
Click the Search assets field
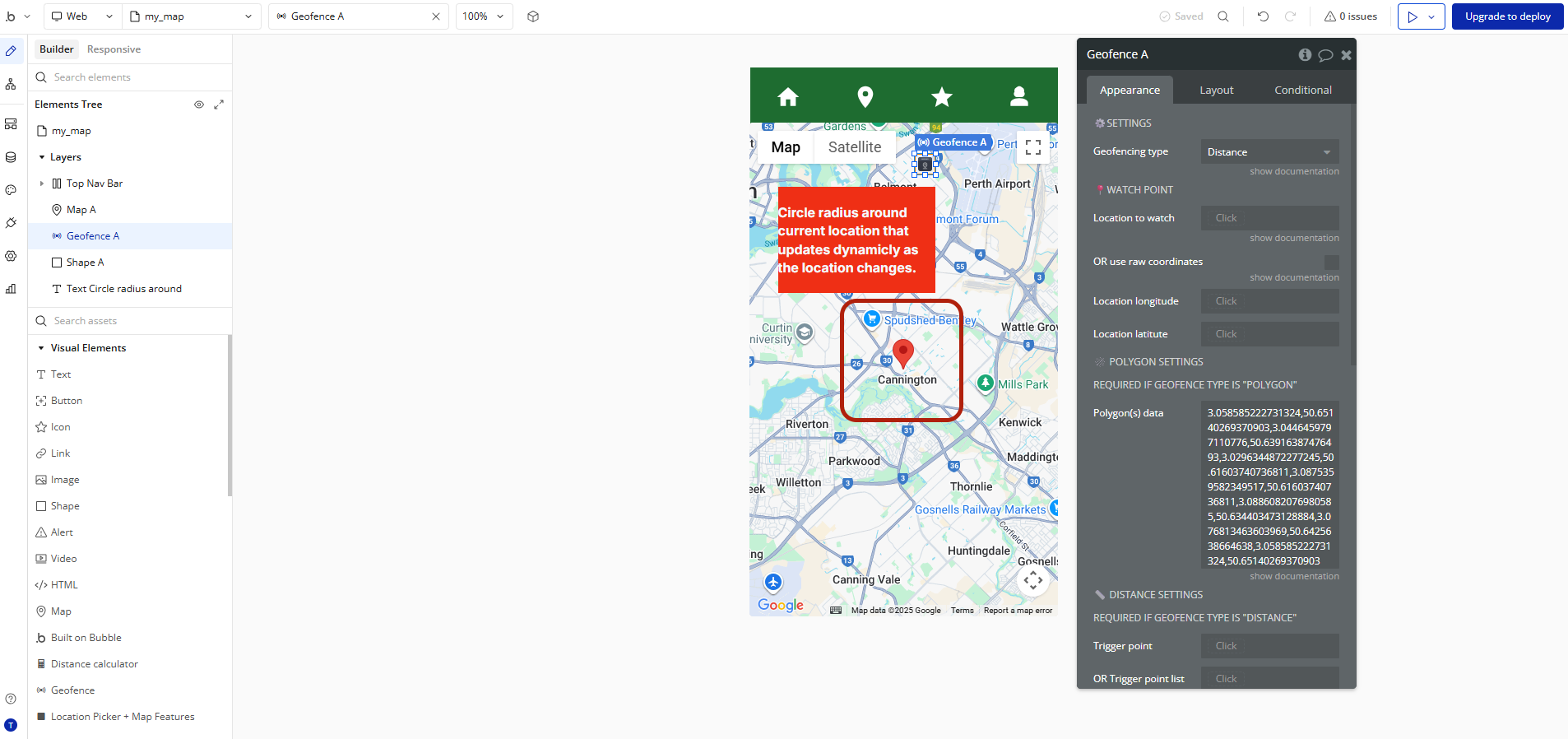130,321
